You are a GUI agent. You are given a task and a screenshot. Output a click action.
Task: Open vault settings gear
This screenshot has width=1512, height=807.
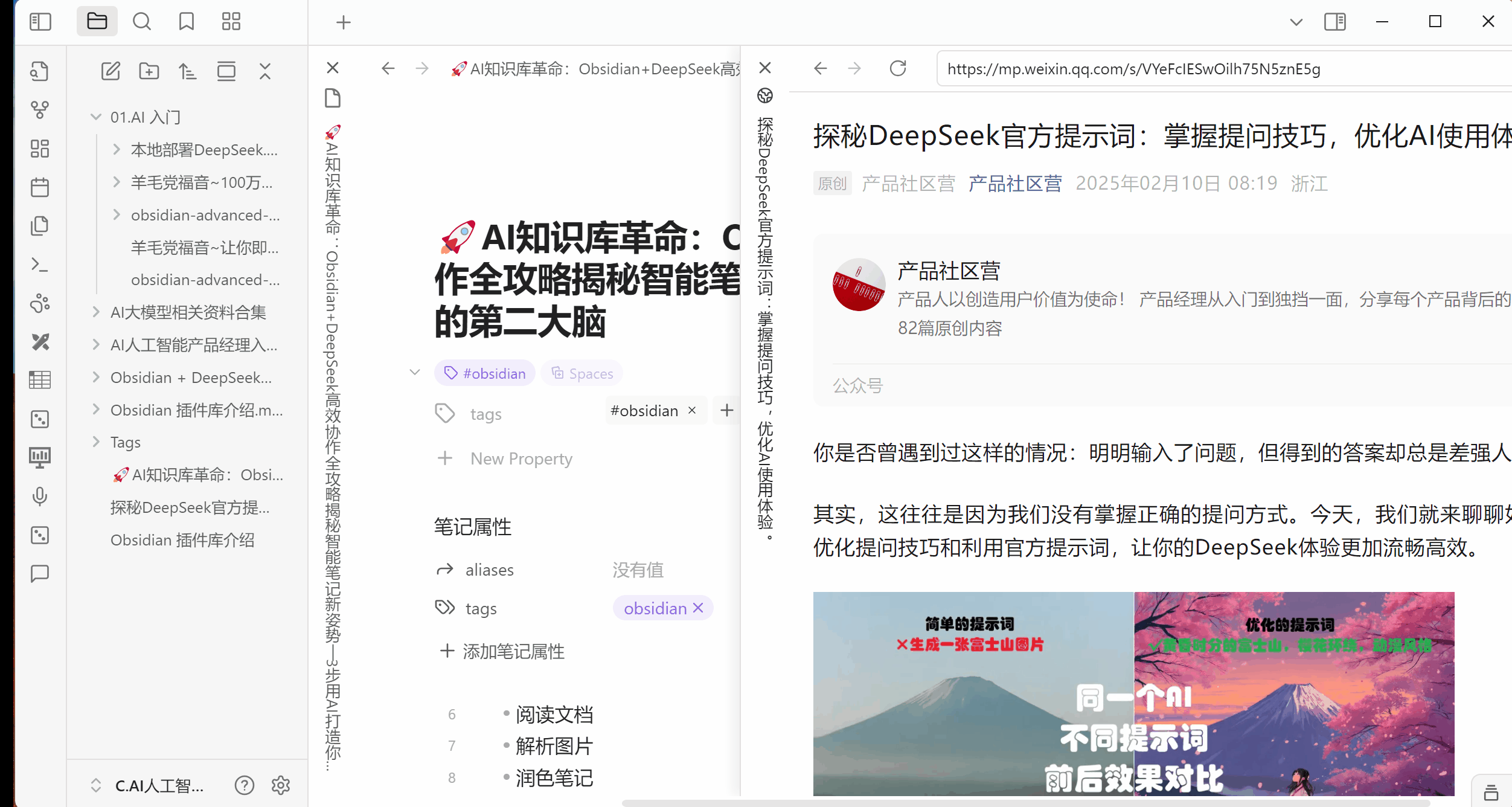[281, 785]
